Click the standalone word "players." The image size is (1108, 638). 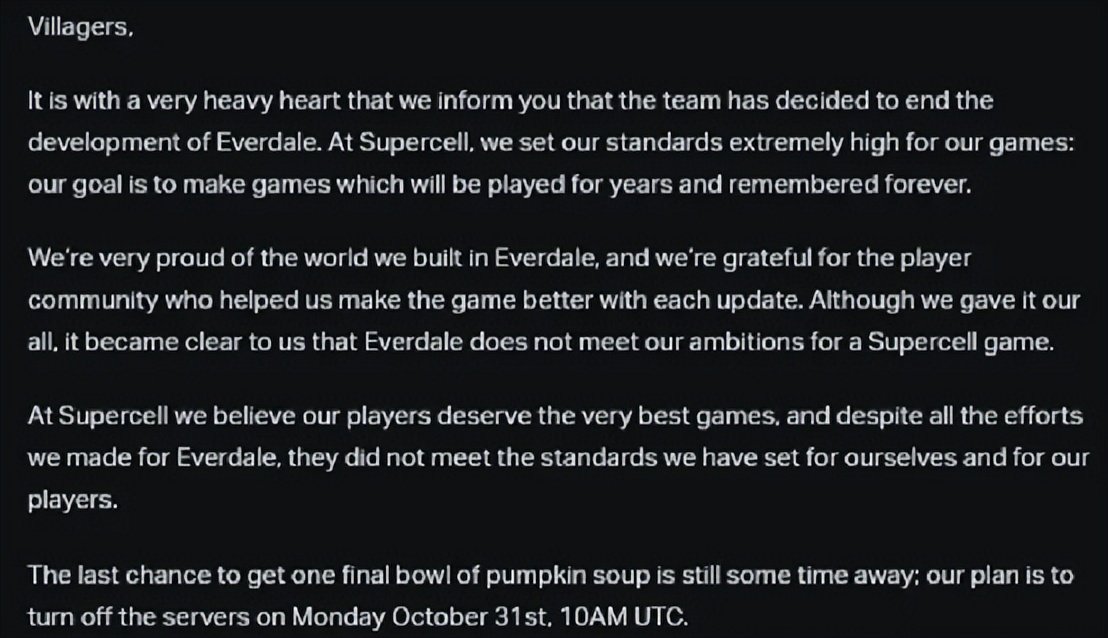pyautogui.click(x=72, y=501)
